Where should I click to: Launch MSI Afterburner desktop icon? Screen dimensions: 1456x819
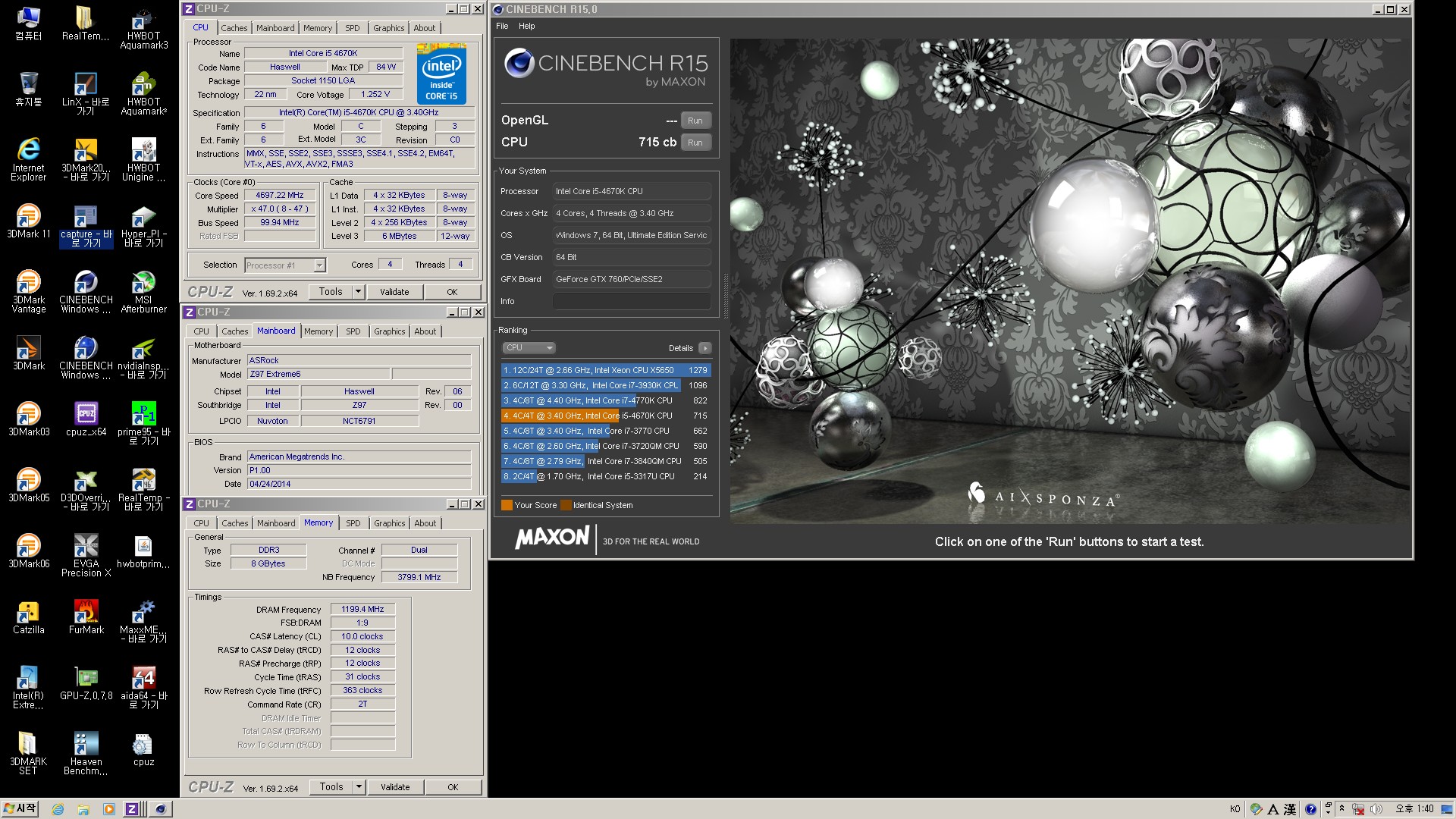click(x=143, y=292)
